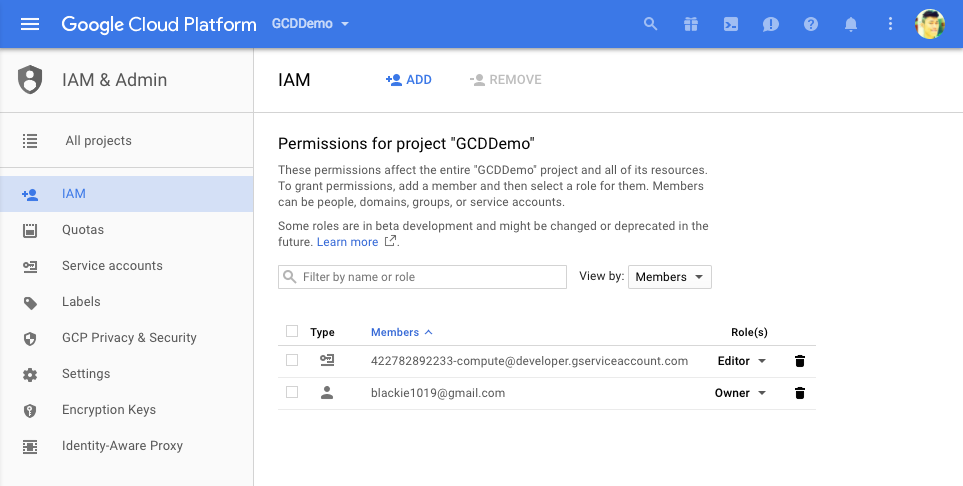Viewport: 963px width, 486px height.
Task: Open the help question mark icon
Action: pyautogui.click(x=811, y=24)
